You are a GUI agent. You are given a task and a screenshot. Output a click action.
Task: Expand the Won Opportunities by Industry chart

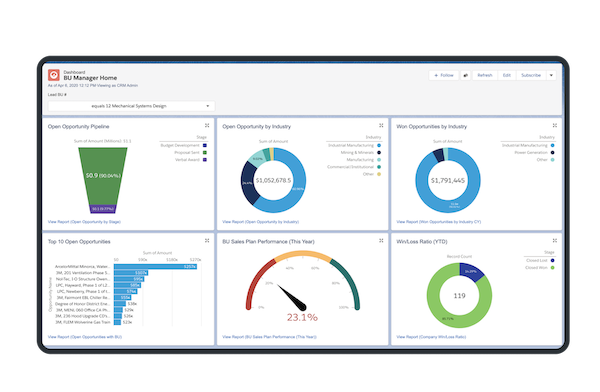pyautogui.click(x=555, y=126)
